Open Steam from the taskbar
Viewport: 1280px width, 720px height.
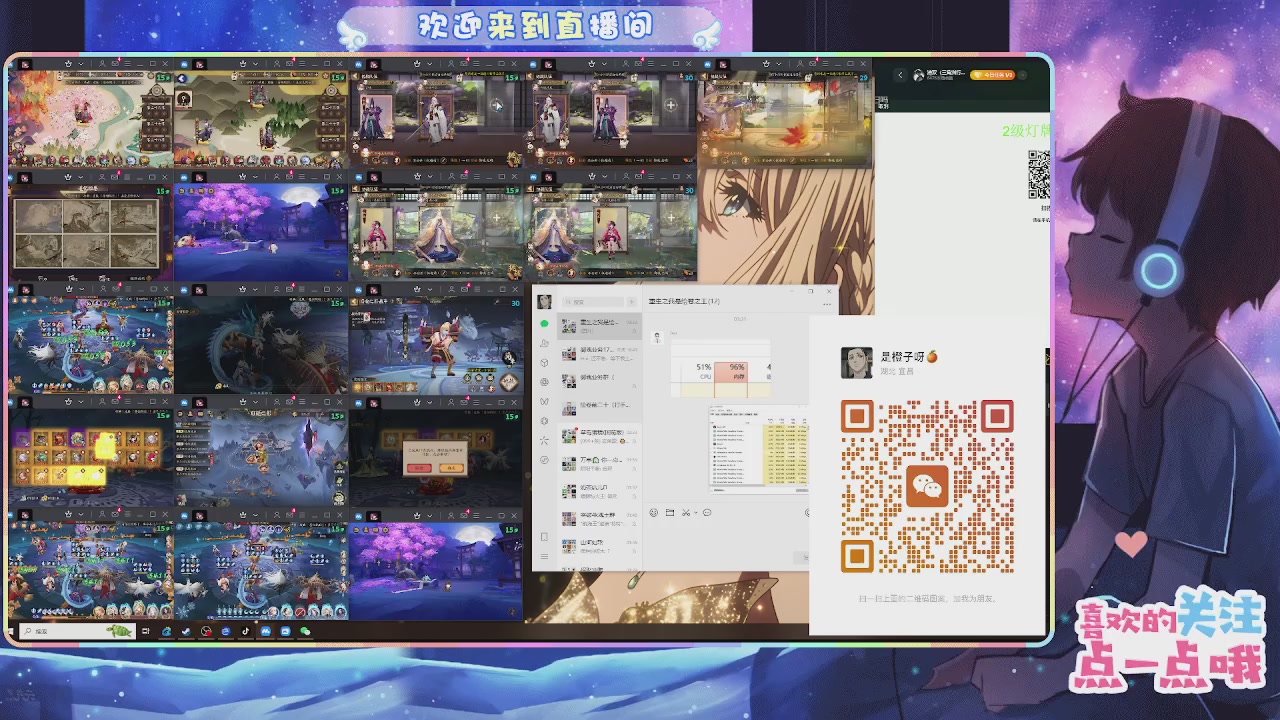tap(186, 631)
